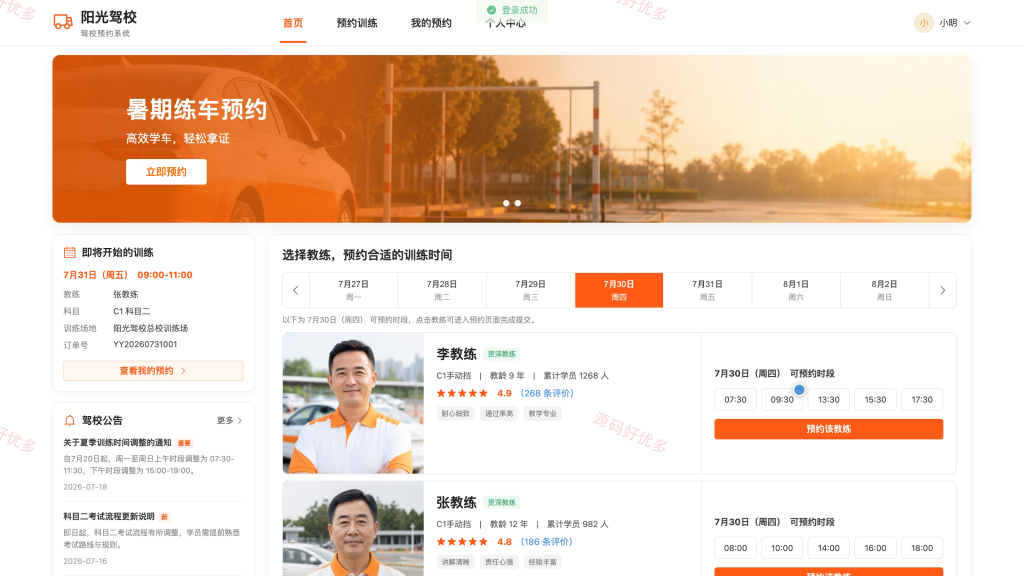Select the date 7月30日 周四
The height and width of the screenshot is (576, 1024).
point(619,290)
